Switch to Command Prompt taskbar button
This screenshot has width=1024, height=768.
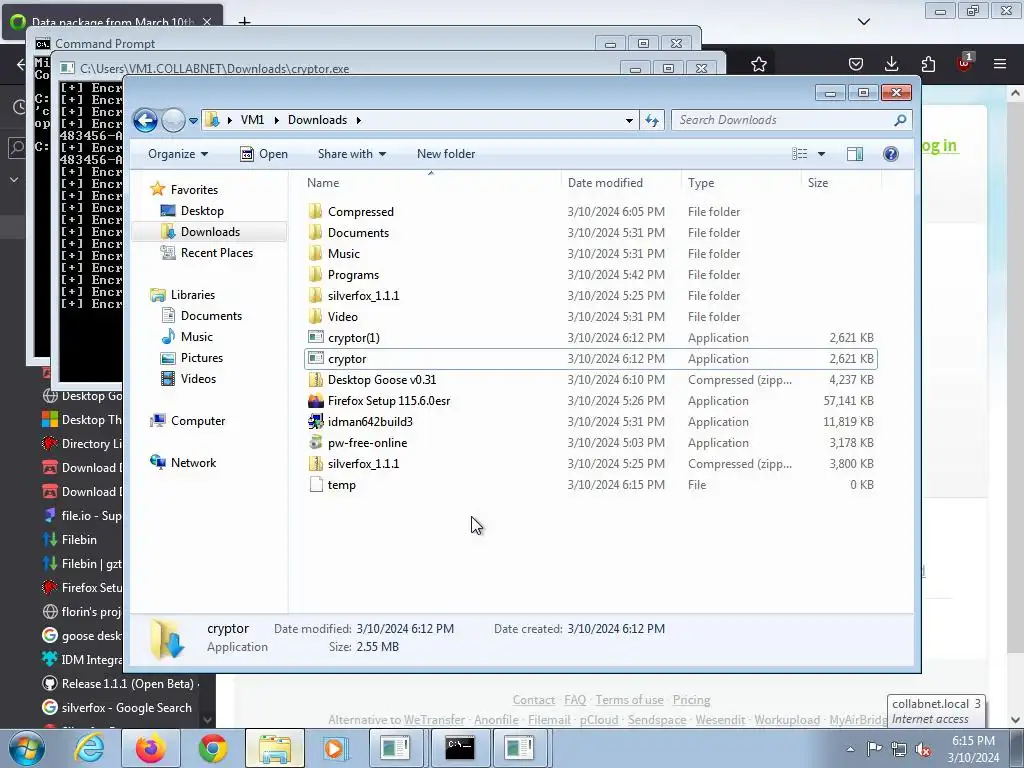pos(459,748)
